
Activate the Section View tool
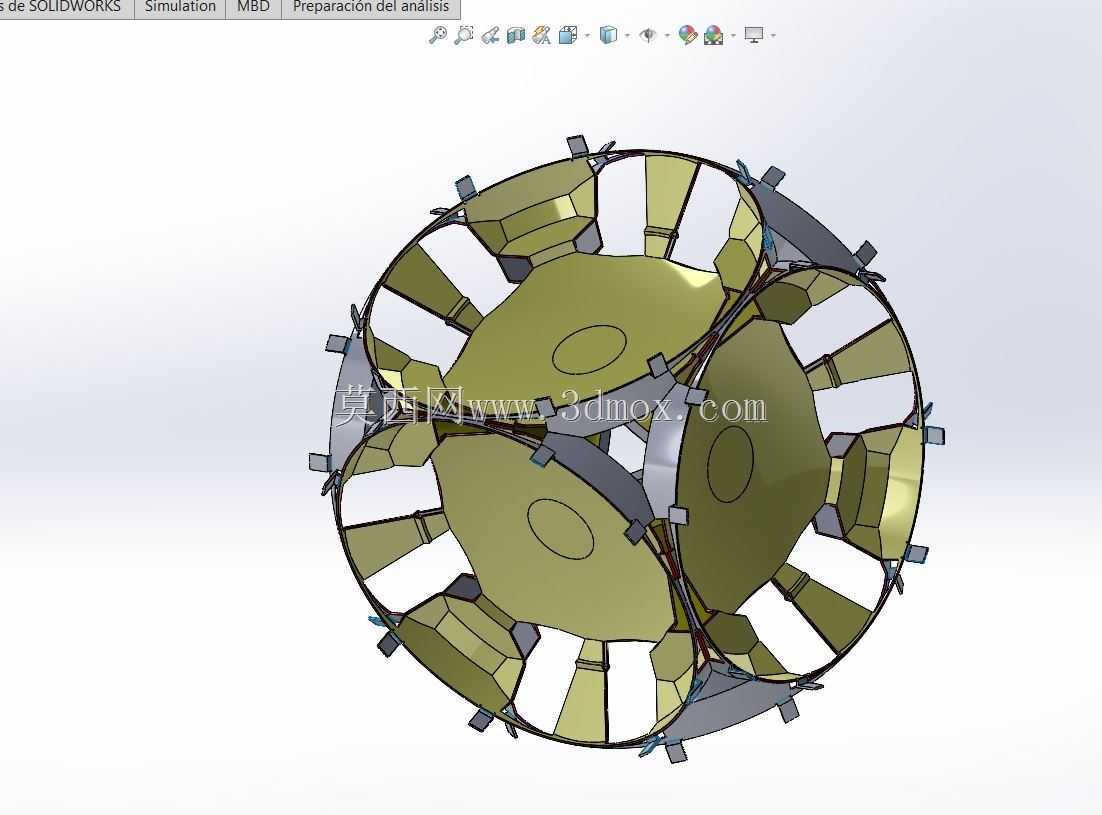pos(516,35)
